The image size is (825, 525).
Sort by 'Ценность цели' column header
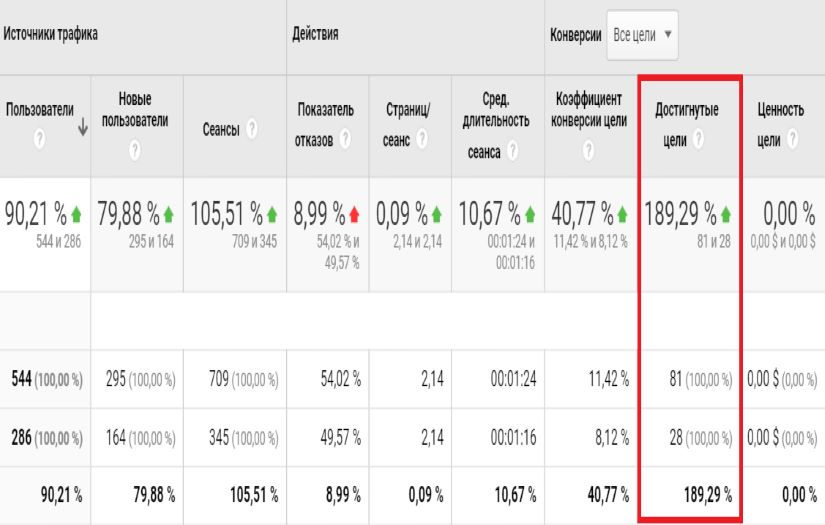(781, 125)
